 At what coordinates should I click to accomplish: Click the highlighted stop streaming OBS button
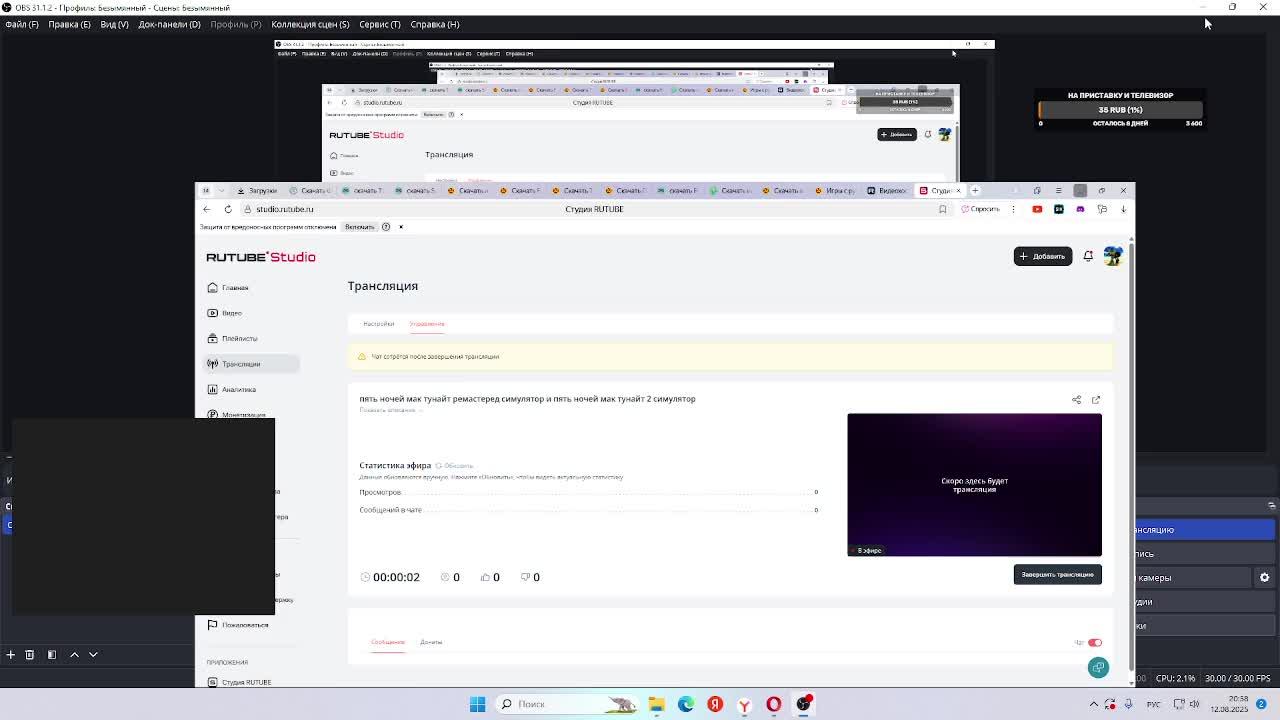click(1205, 530)
